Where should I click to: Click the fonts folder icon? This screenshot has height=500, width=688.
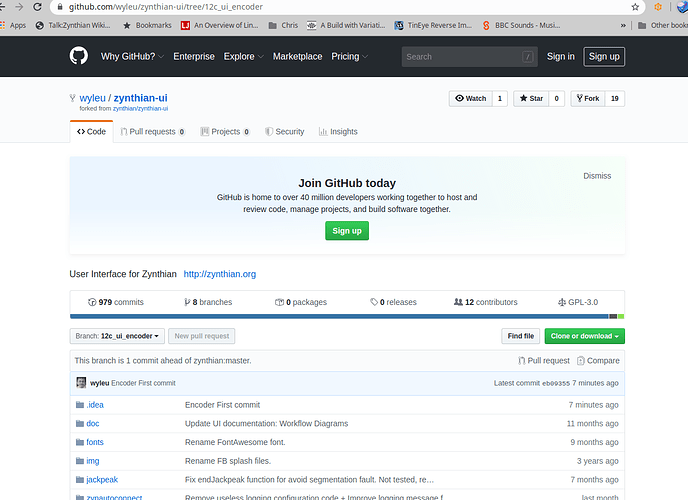(79, 442)
